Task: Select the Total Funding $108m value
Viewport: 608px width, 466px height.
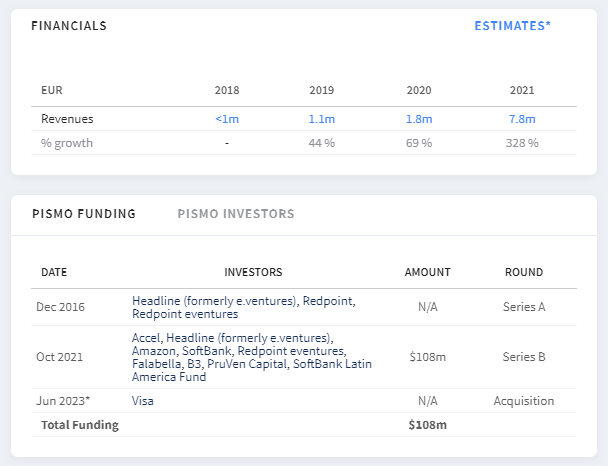Action: [427, 425]
